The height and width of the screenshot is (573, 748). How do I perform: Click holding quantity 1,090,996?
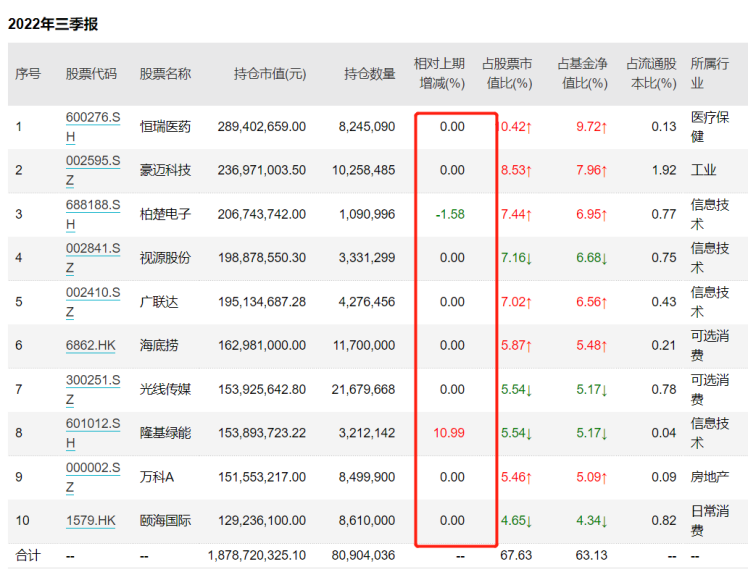[367, 214]
